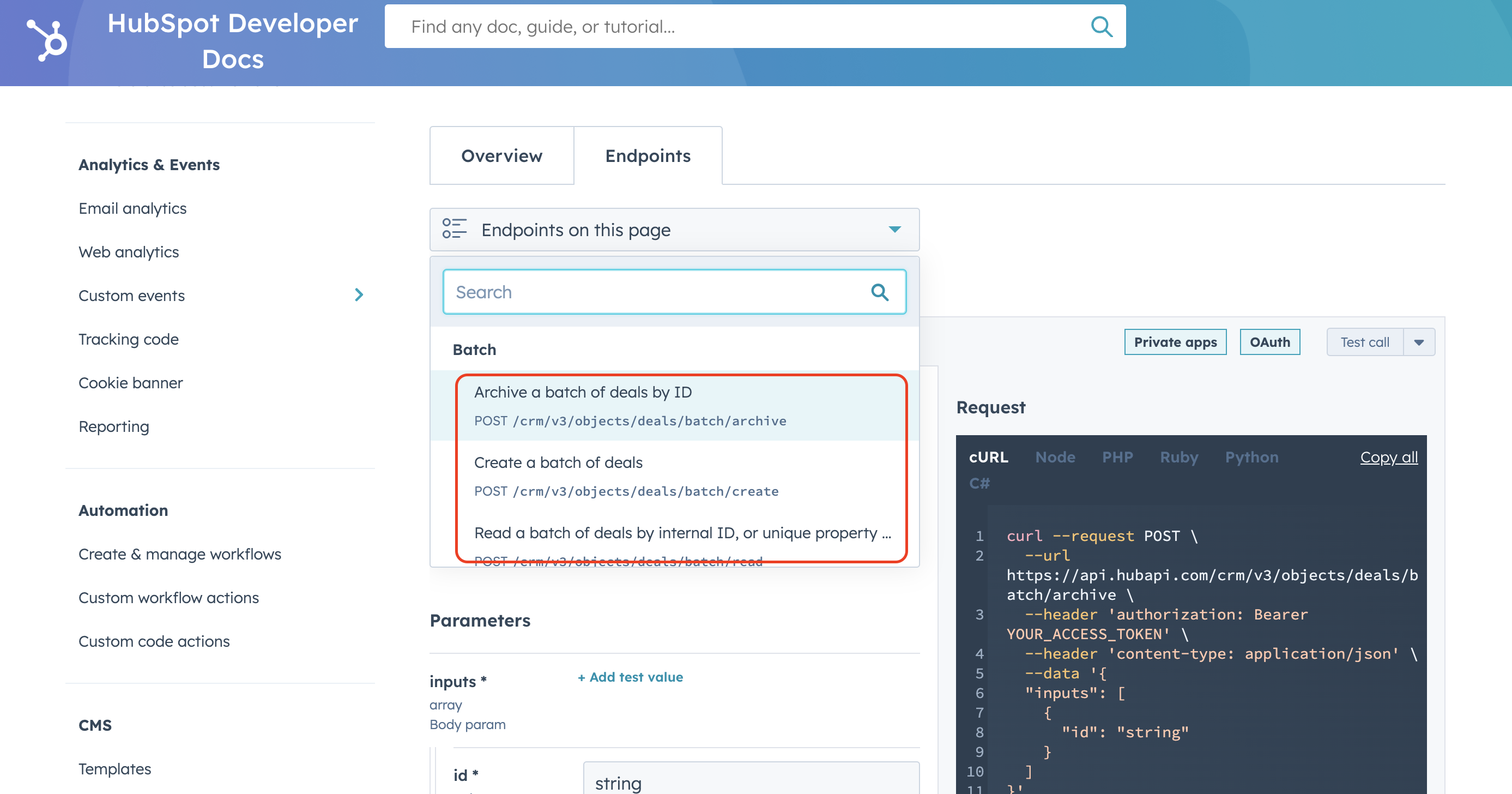Expand the Custom events sidebar item chevron

coord(360,296)
